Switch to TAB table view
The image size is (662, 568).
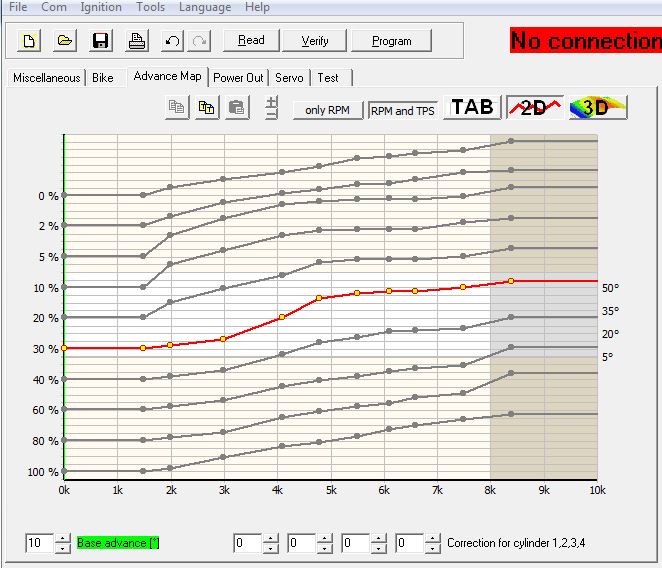(472, 107)
